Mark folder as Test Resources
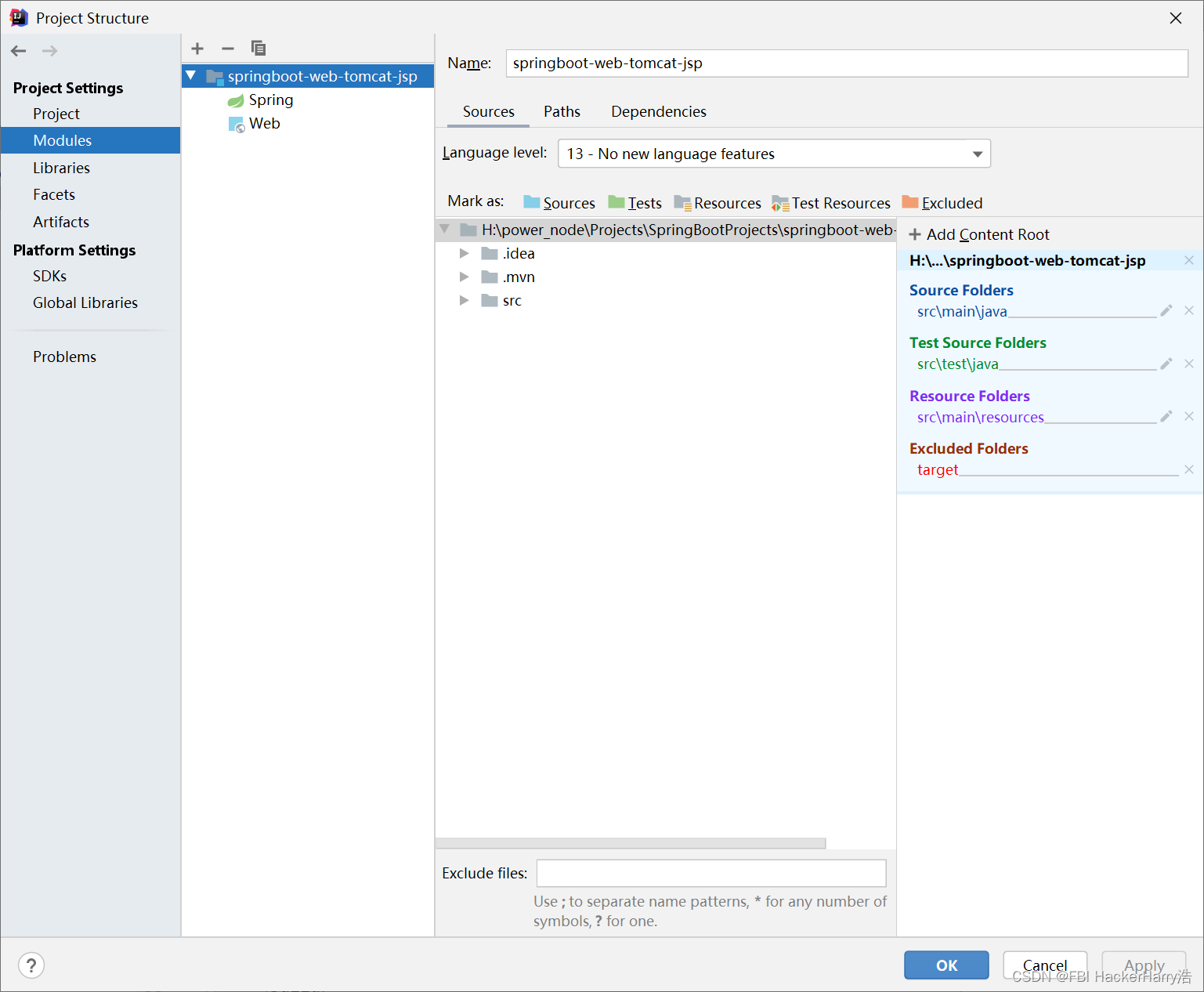Screen dimensions: 1204x992 point(831,203)
